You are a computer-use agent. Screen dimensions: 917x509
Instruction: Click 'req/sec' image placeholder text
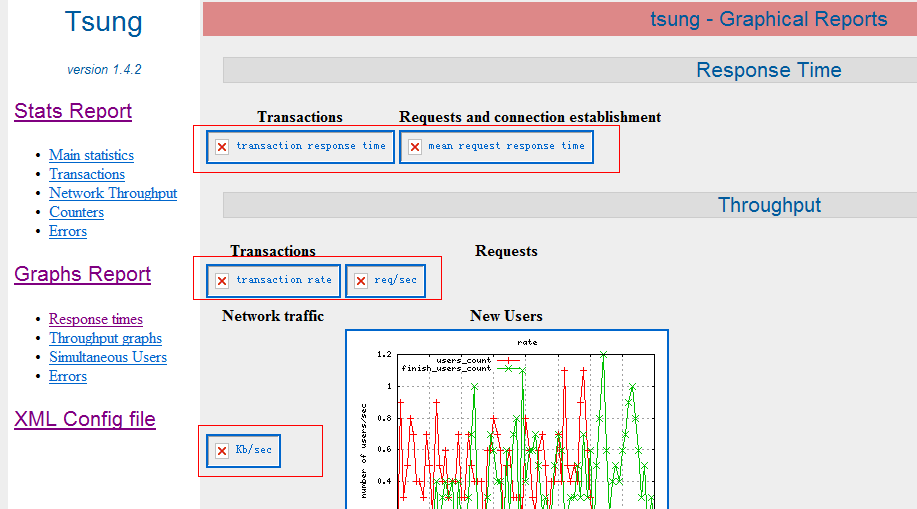[x=395, y=280]
